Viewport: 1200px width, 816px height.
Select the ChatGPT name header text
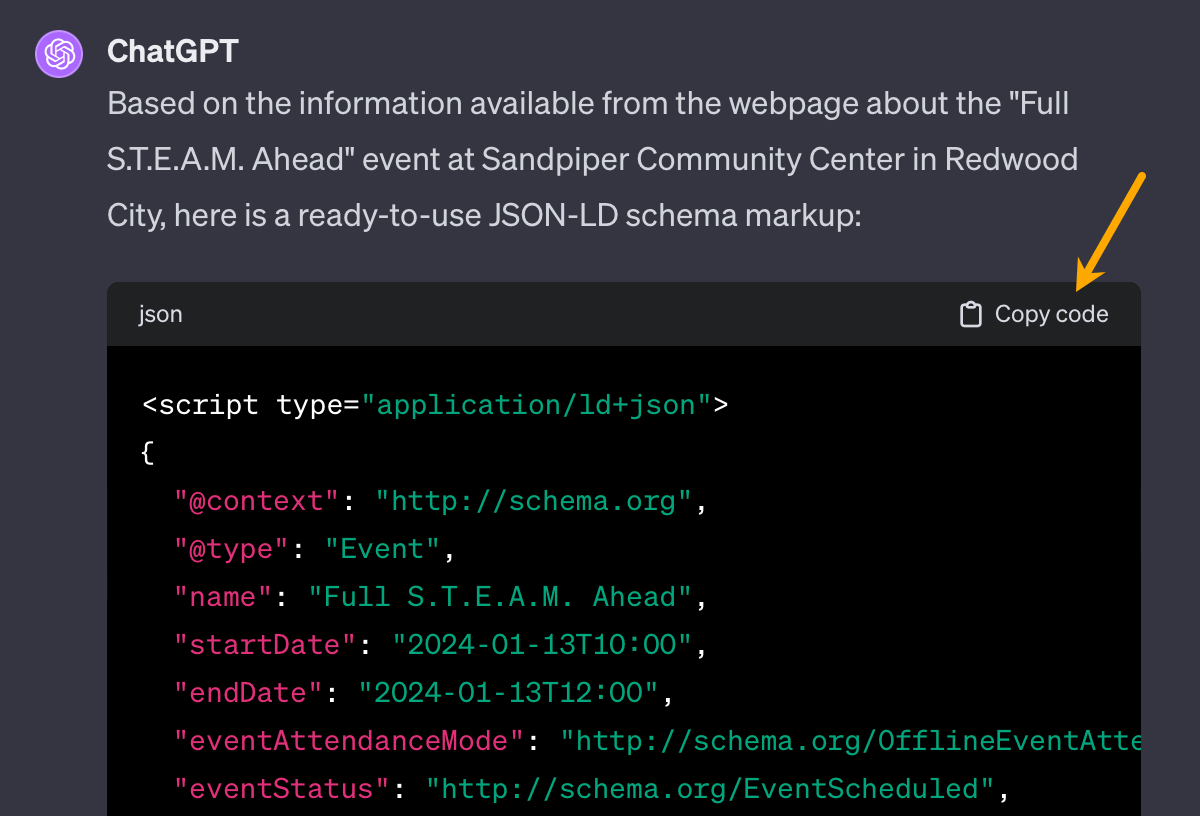[172, 51]
